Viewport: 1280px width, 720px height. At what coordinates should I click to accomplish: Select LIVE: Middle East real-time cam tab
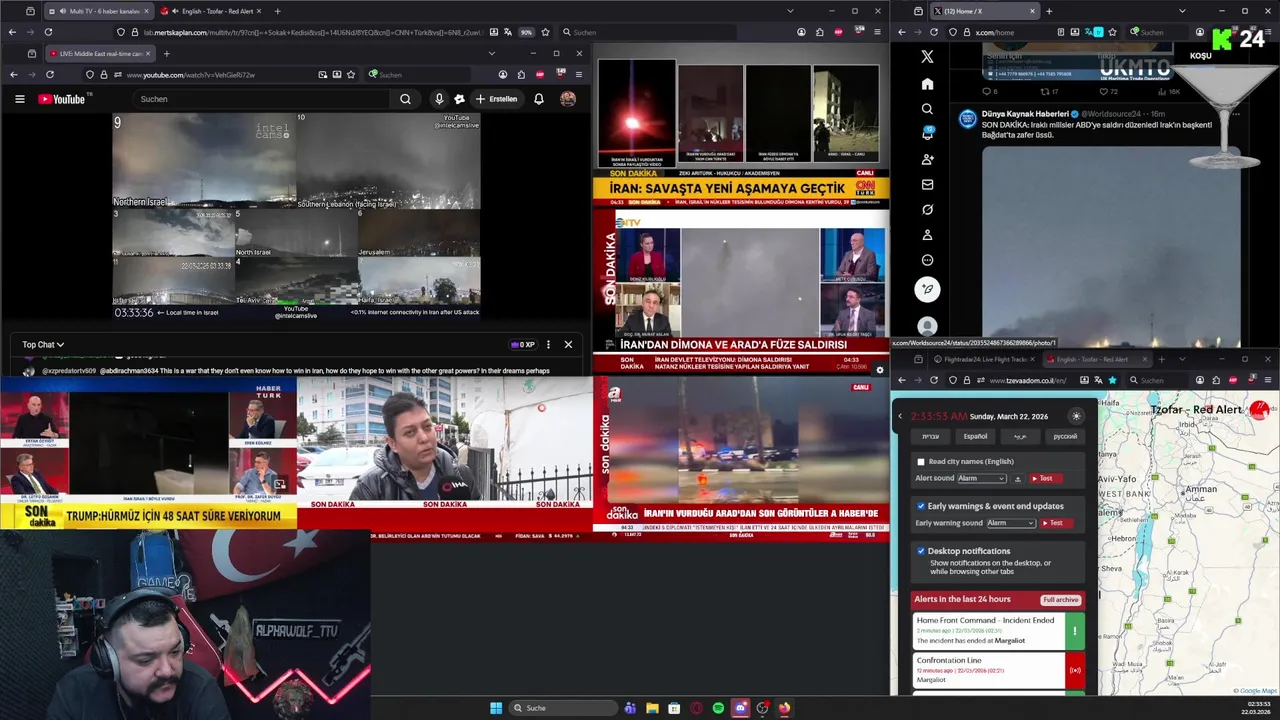pyautogui.click(x=101, y=53)
